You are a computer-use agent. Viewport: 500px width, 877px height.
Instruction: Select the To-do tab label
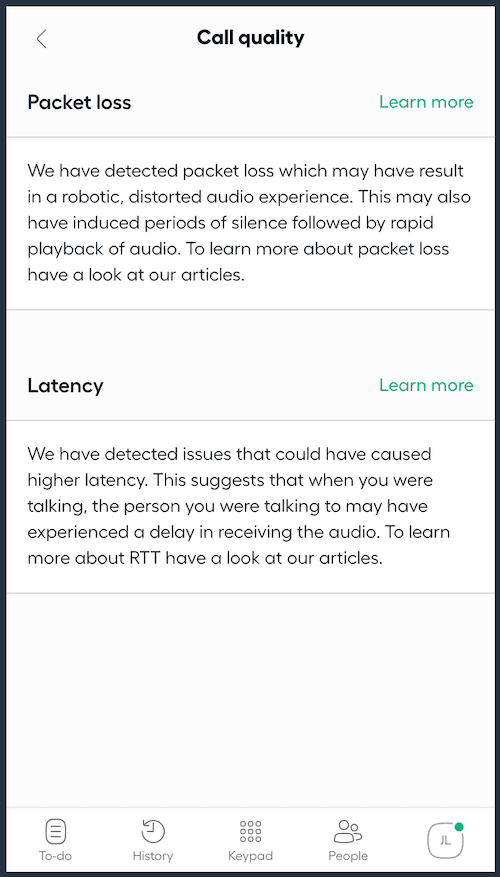click(55, 856)
